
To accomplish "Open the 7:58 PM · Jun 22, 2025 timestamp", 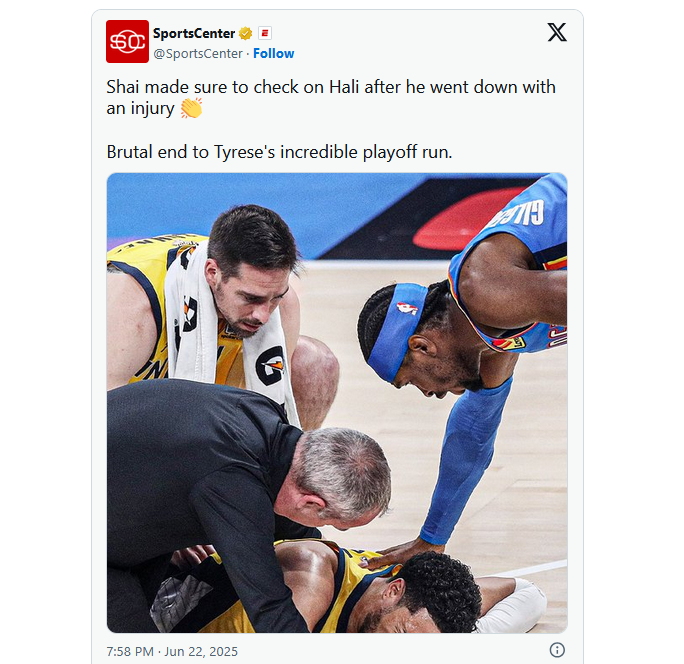I will click(x=172, y=651).
